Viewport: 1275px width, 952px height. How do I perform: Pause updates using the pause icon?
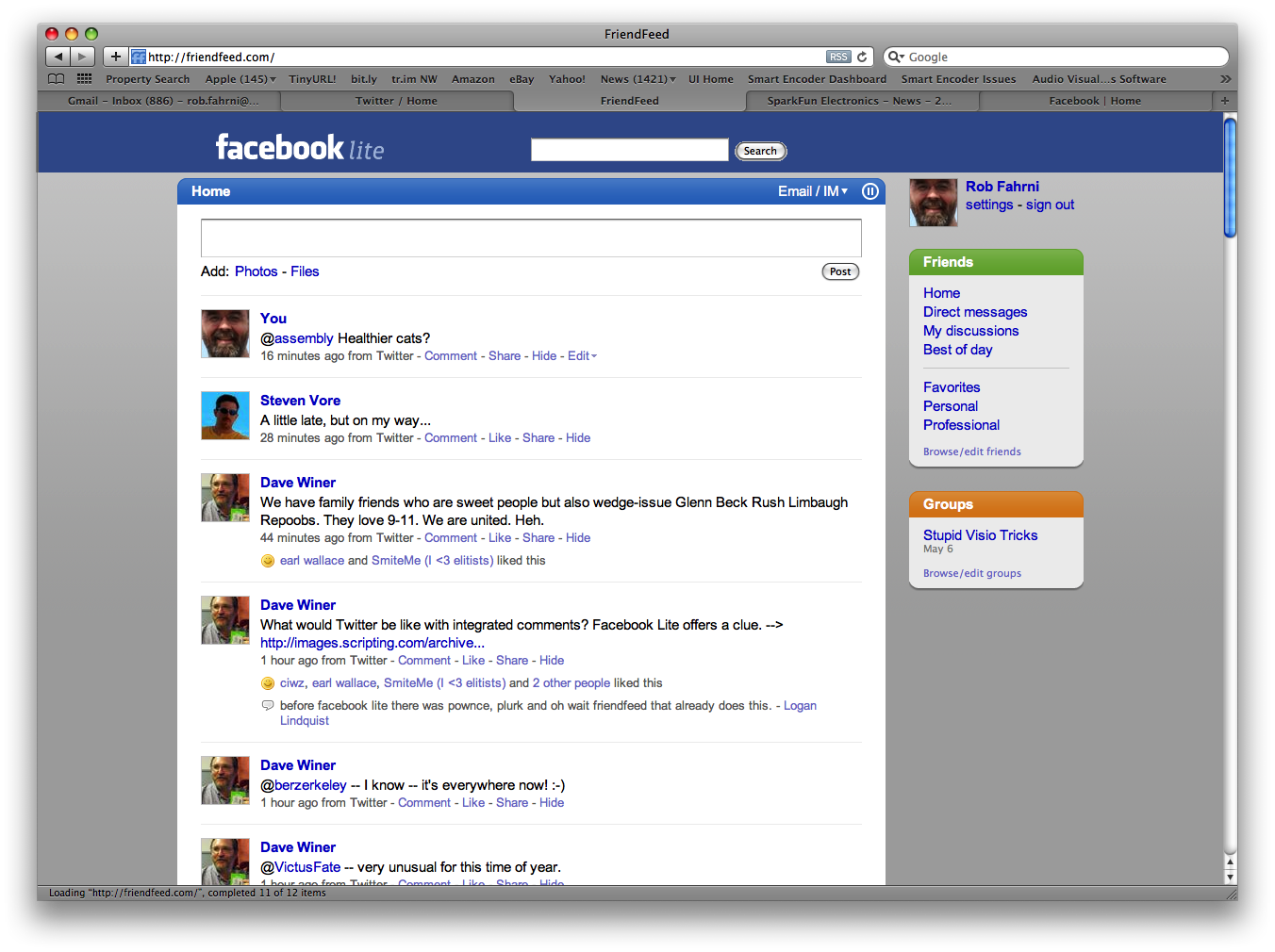point(870,191)
